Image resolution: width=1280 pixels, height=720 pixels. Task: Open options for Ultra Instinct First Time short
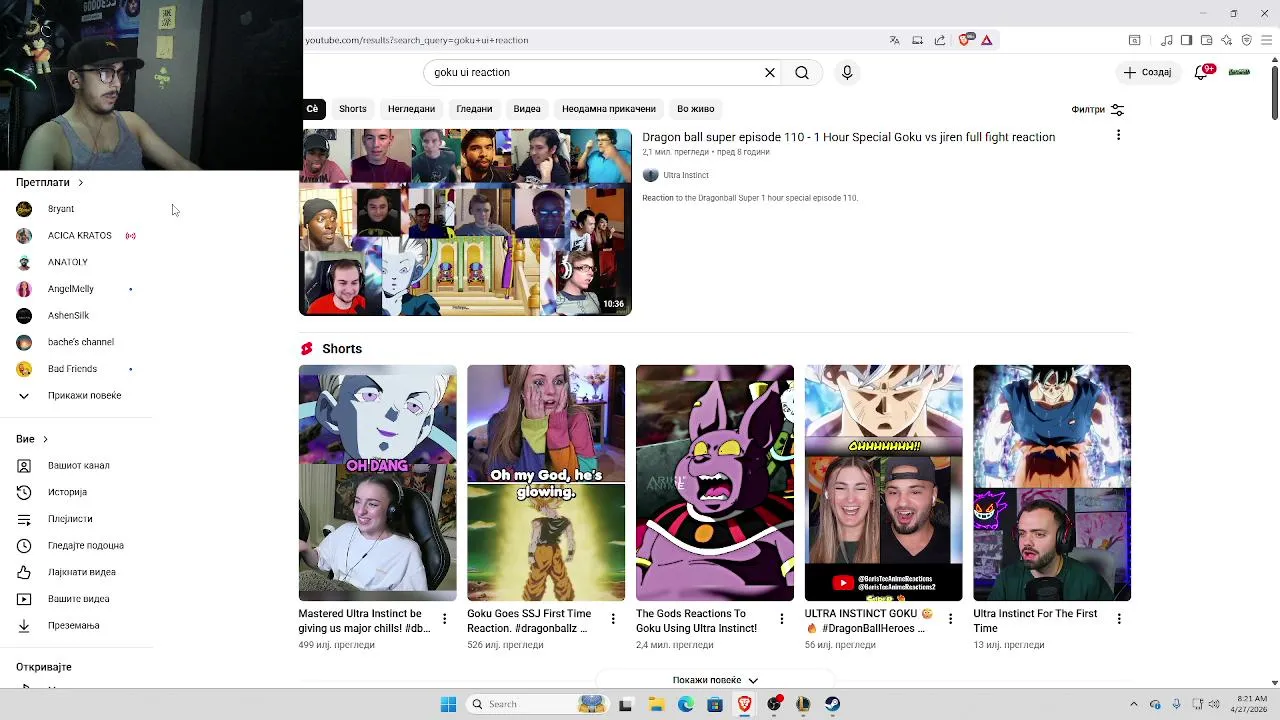(1119, 619)
